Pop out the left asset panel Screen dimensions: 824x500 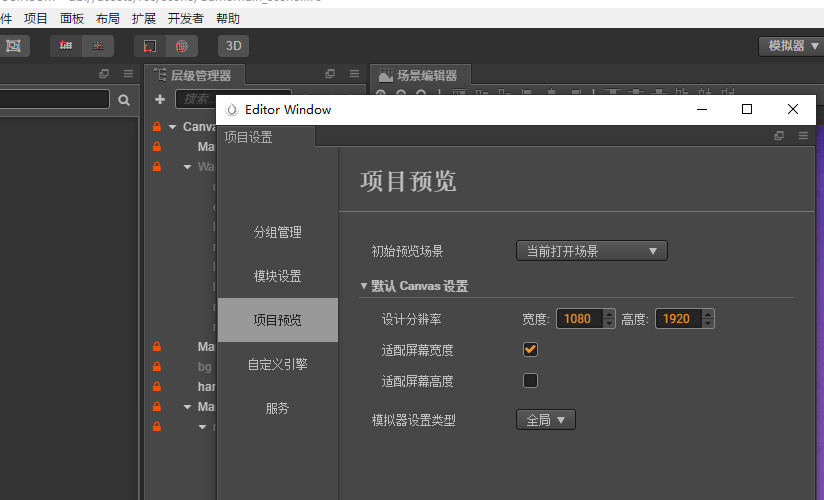(104, 74)
